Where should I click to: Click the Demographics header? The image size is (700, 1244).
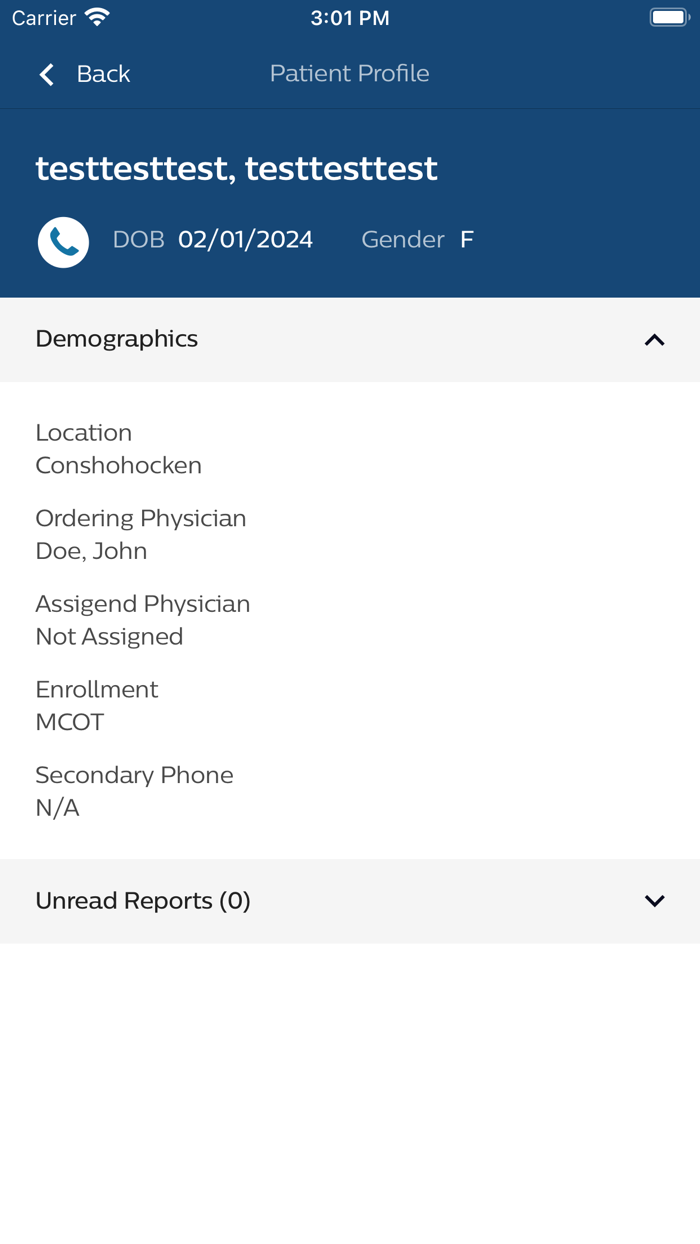[x=116, y=339]
